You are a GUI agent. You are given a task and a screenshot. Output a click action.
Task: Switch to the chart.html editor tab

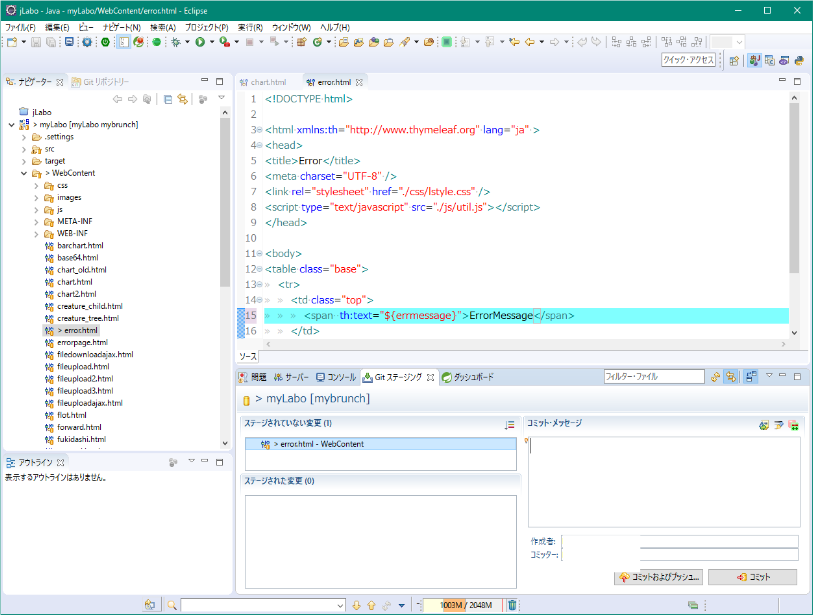pos(263,82)
